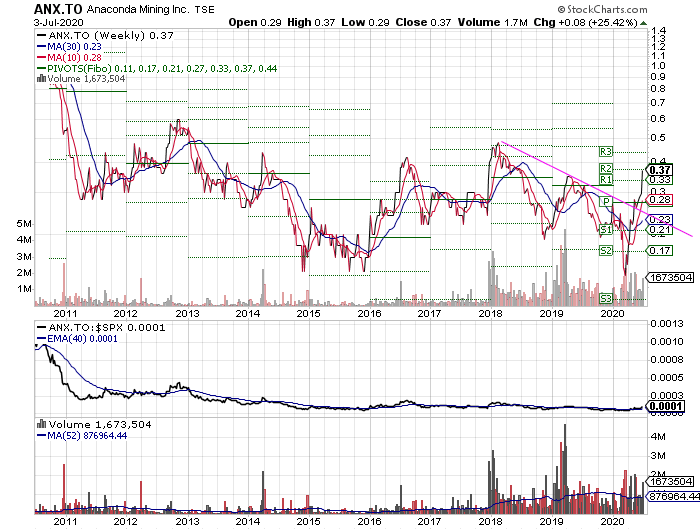The height and width of the screenshot is (530, 700).
Task: Click the R3 pivot label
Action: point(605,152)
